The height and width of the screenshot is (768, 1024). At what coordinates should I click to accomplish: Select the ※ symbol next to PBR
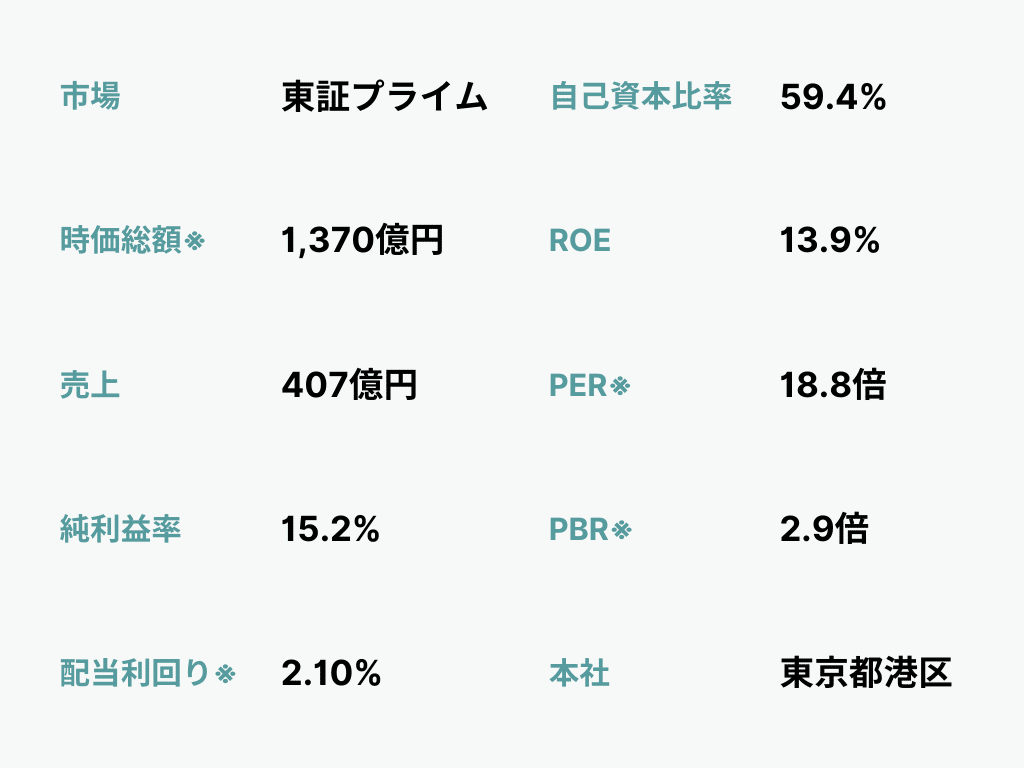coord(622,530)
